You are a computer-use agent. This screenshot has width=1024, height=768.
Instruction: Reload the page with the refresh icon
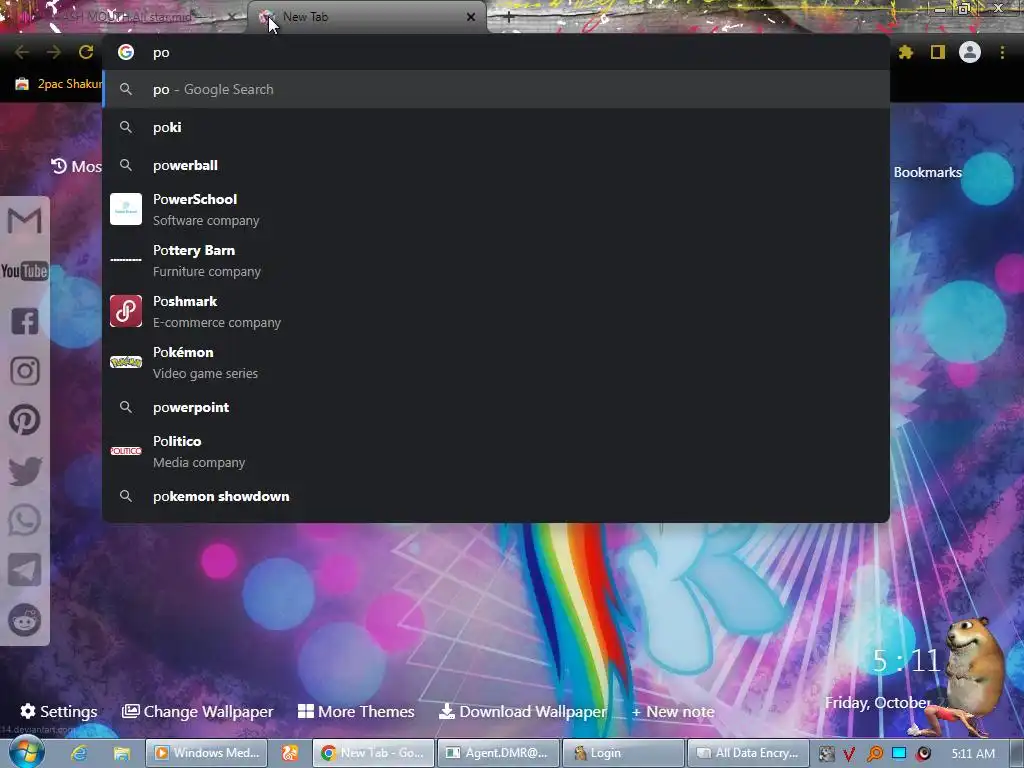86,52
